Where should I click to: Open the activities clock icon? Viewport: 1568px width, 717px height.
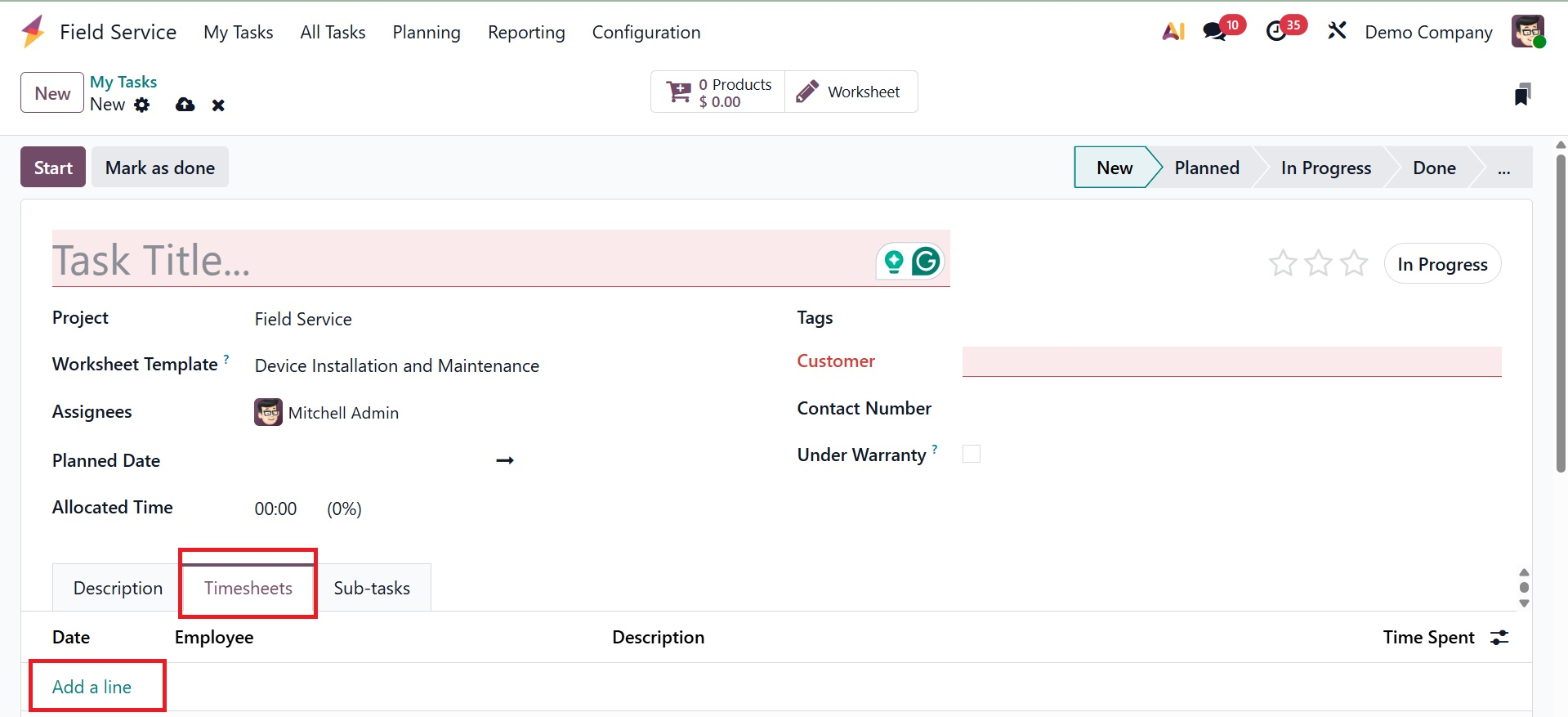pos(1276,32)
